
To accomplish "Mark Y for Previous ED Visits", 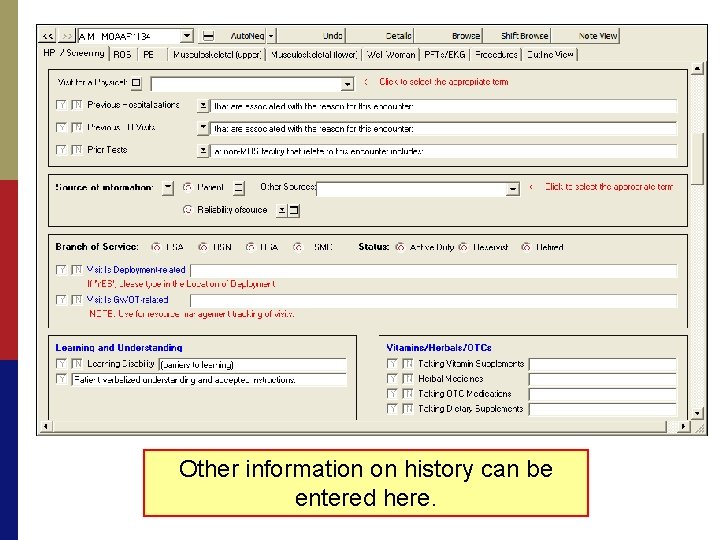I will tap(61, 127).
